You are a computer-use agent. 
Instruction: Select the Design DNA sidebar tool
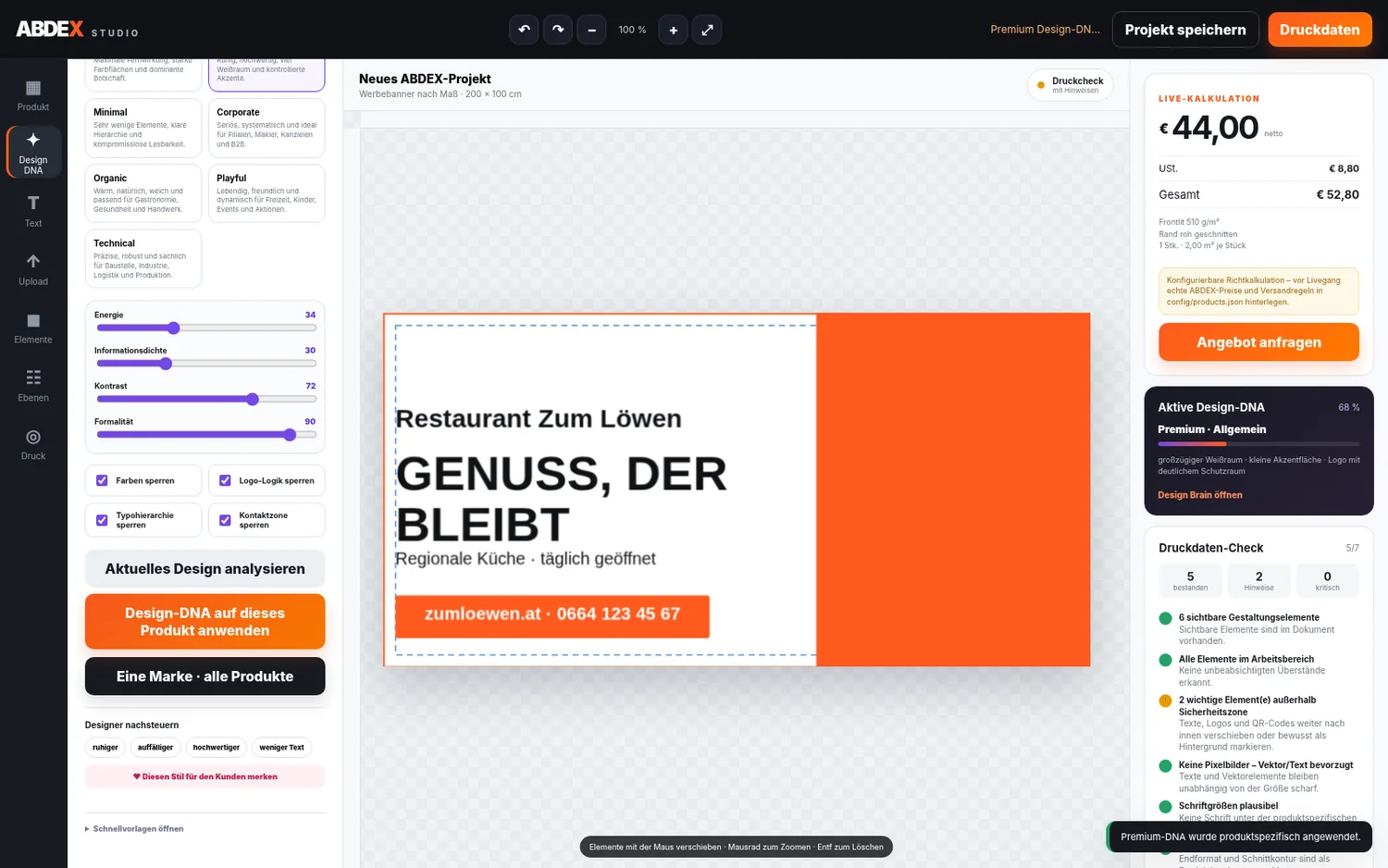(33, 152)
